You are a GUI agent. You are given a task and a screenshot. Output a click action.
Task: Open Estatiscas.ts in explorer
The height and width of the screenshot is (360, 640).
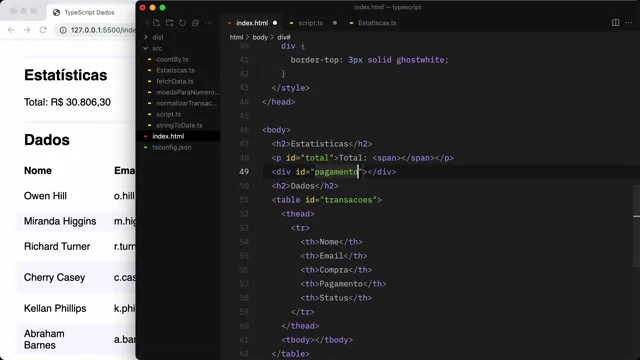(x=175, y=70)
